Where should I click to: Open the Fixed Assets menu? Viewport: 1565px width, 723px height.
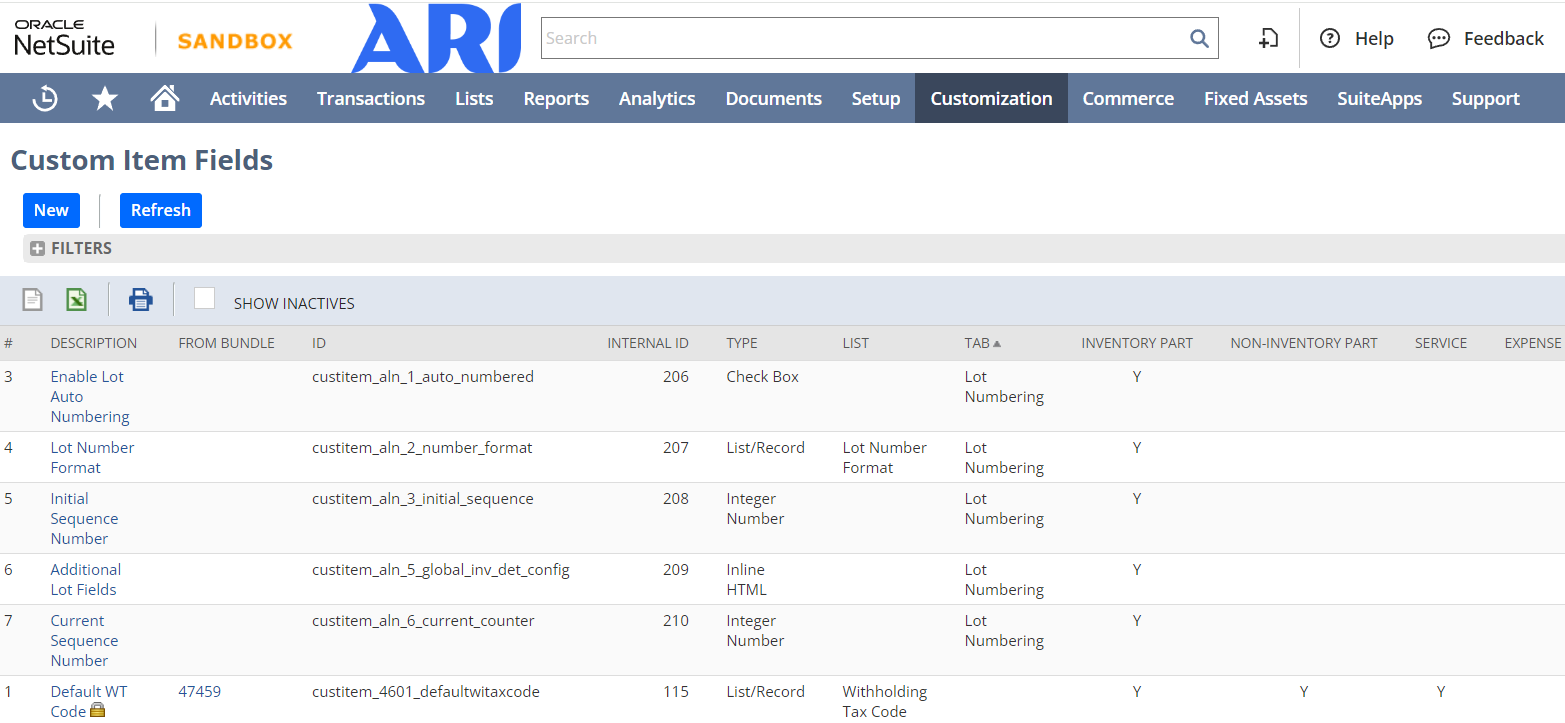pyautogui.click(x=1256, y=98)
